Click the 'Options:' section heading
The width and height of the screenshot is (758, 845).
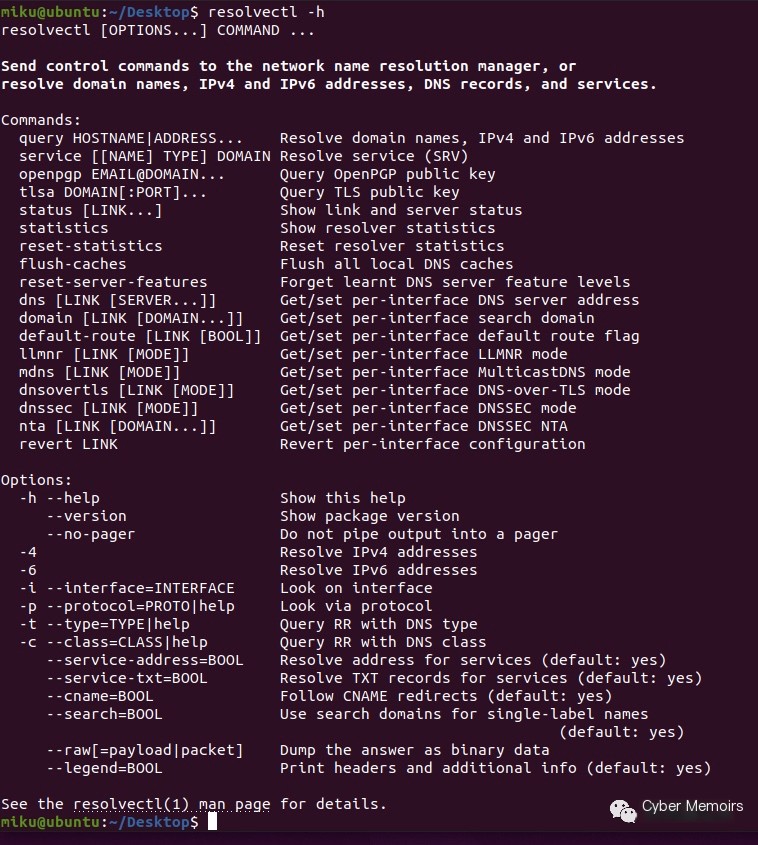[x=36, y=480]
